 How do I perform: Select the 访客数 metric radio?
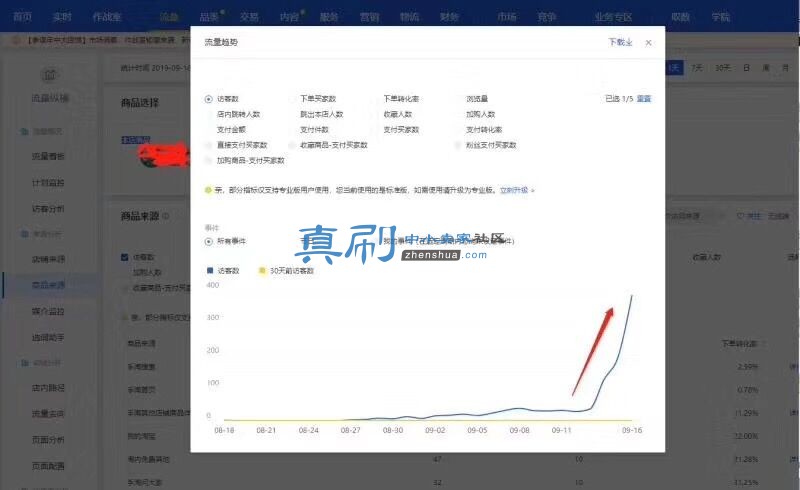click(208, 99)
